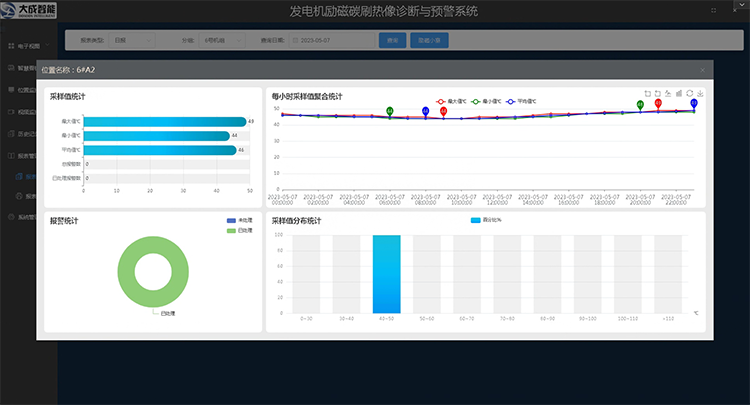Download the hourly chart as image
The width and height of the screenshot is (750, 405).
tap(700, 93)
